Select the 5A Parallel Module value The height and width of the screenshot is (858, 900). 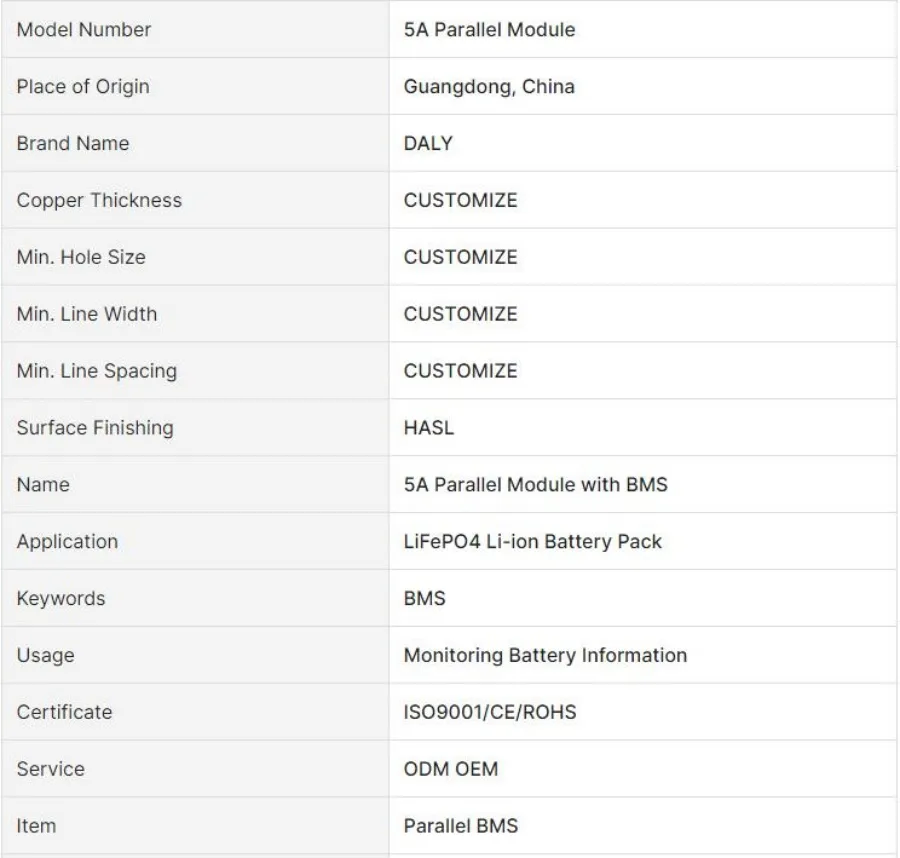(x=489, y=30)
